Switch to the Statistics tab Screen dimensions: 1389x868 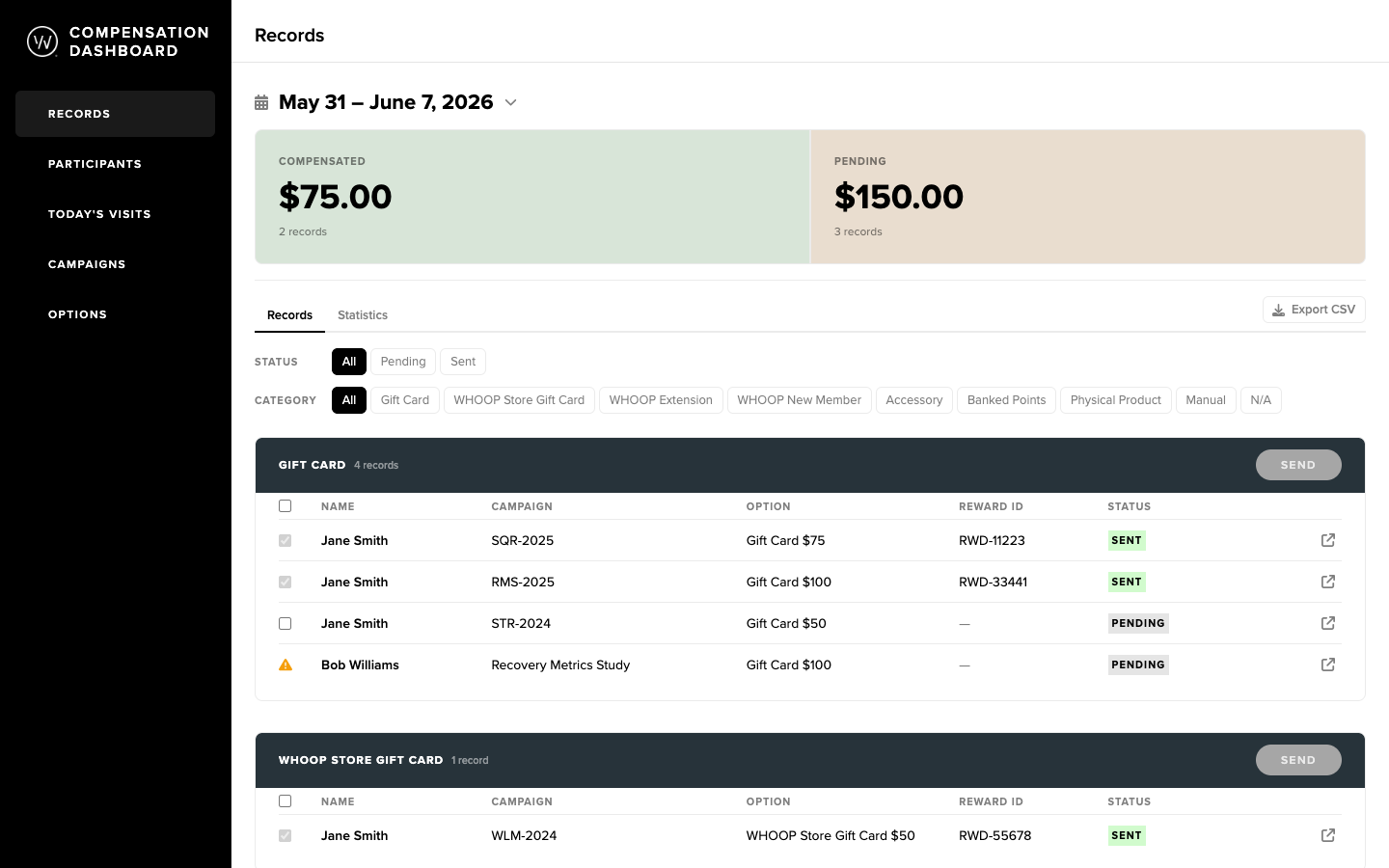click(363, 315)
